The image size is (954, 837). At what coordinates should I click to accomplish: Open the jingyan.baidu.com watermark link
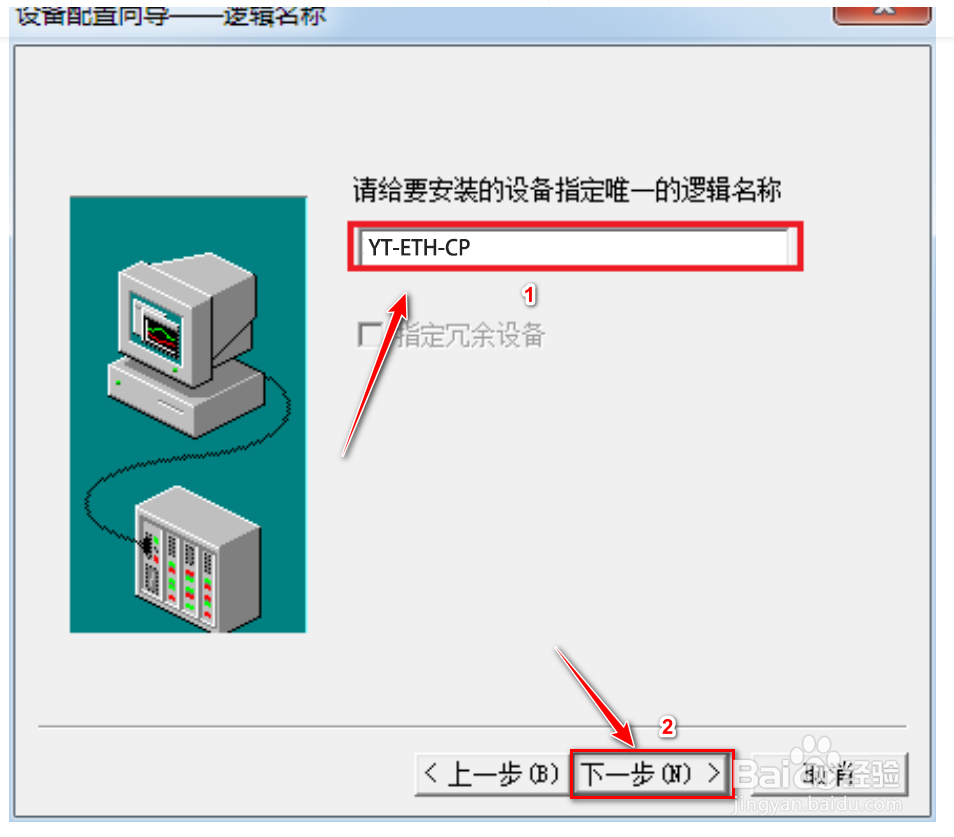(x=818, y=805)
